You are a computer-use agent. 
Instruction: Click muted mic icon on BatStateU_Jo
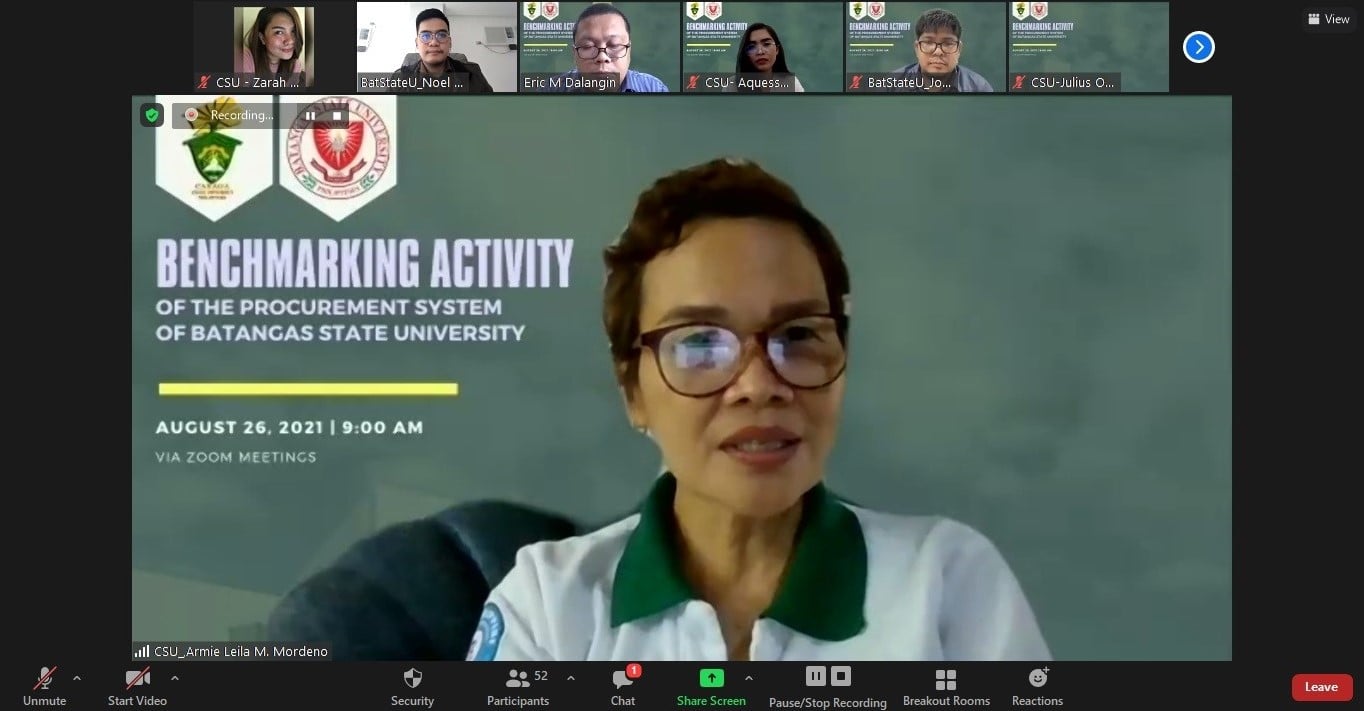click(856, 83)
